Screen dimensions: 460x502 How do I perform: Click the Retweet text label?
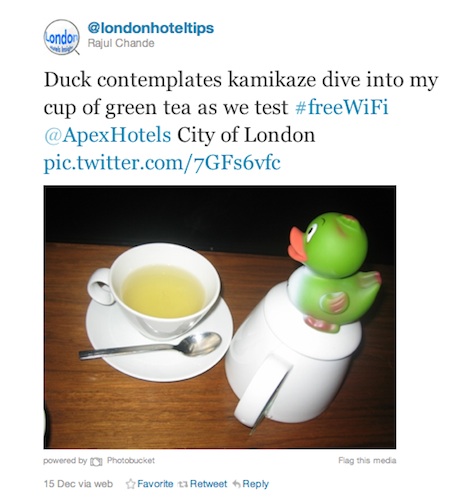tap(208, 484)
